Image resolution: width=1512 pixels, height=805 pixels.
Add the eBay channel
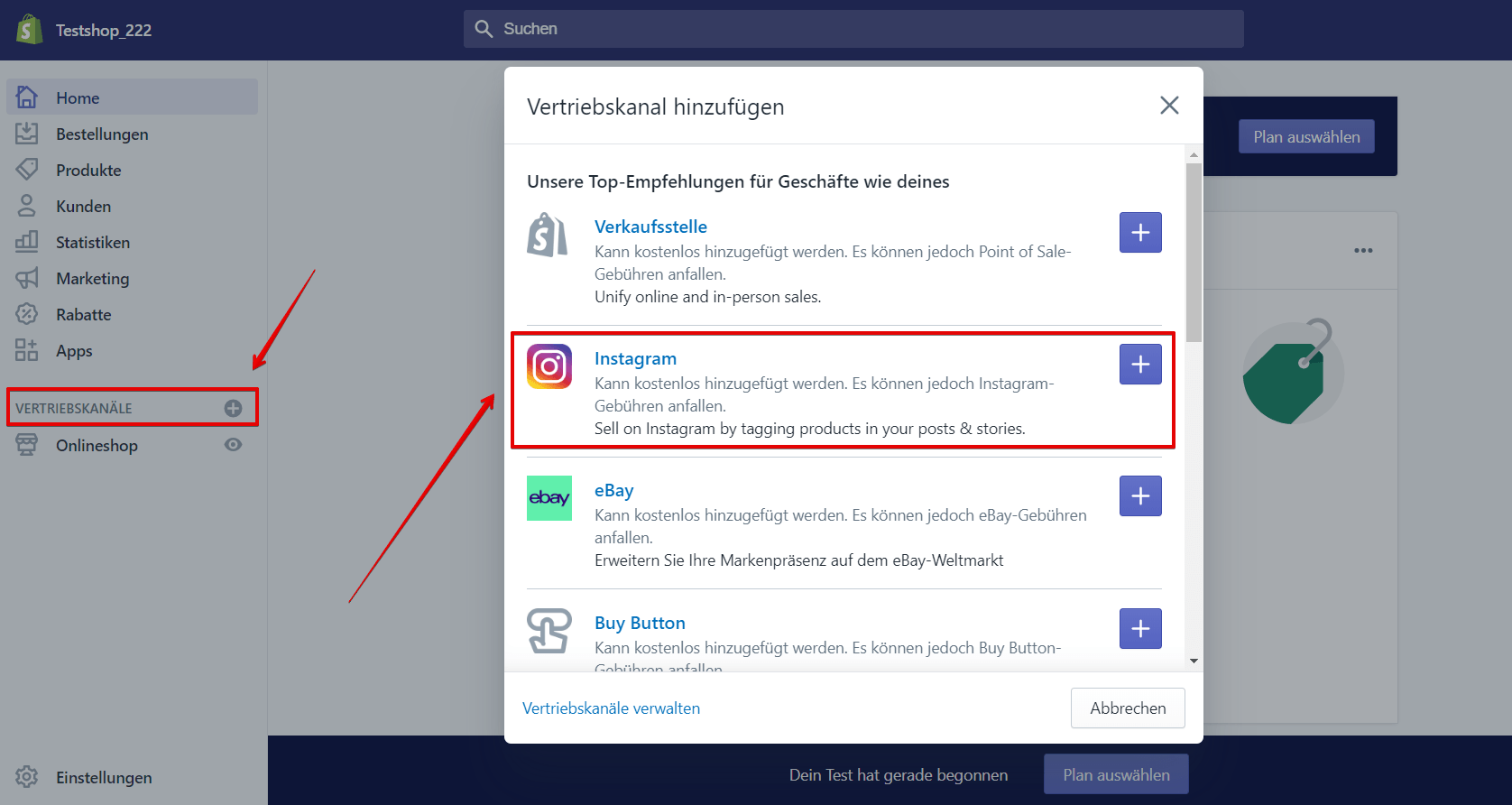click(1140, 496)
